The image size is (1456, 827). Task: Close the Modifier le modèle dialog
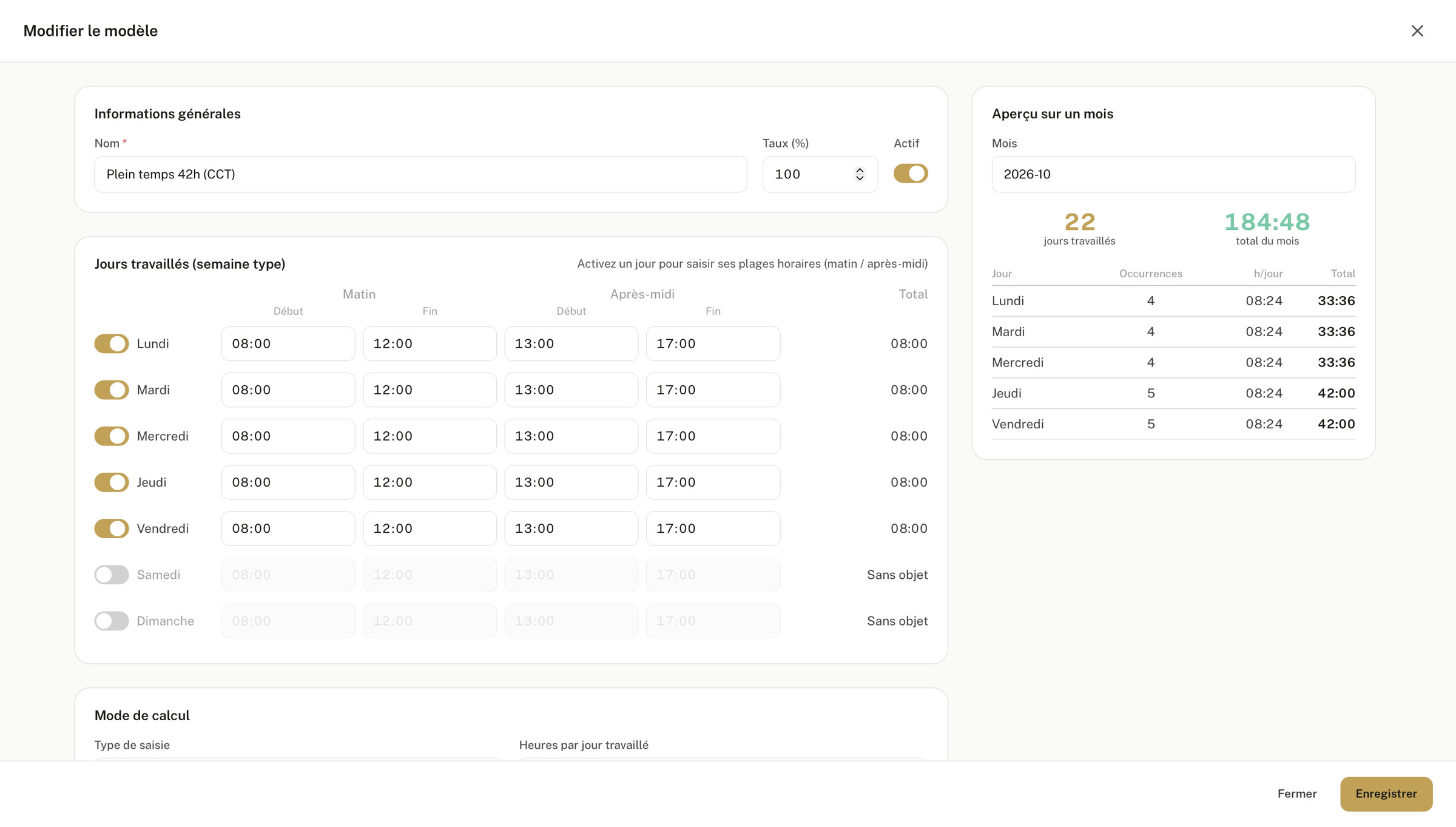[1417, 31]
